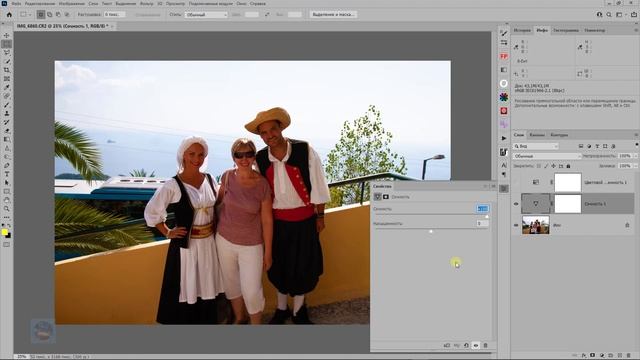Select the Clone Stamp tool

click(x=7, y=113)
